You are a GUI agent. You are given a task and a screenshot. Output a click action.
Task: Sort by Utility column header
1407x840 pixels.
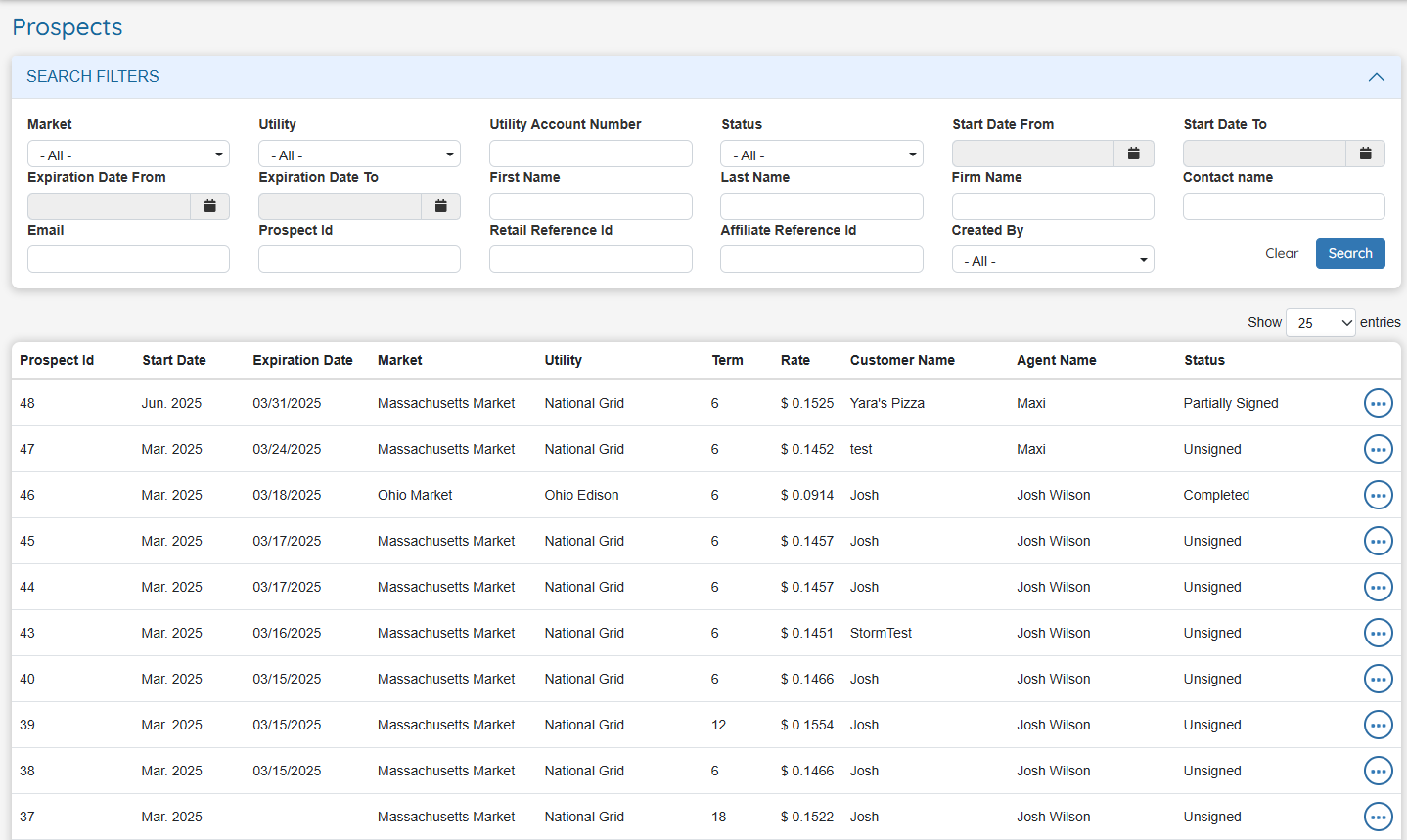point(564,360)
